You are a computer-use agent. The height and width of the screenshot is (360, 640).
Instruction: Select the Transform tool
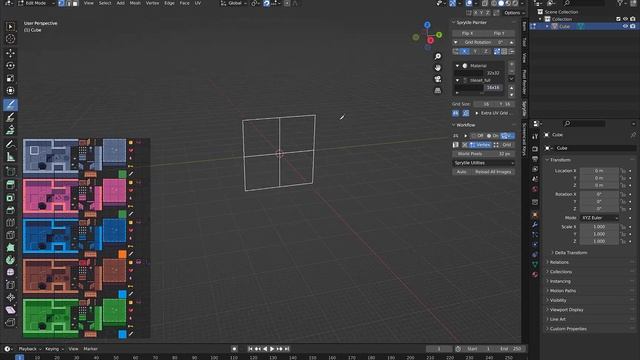pyautogui.click(x=10, y=91)
